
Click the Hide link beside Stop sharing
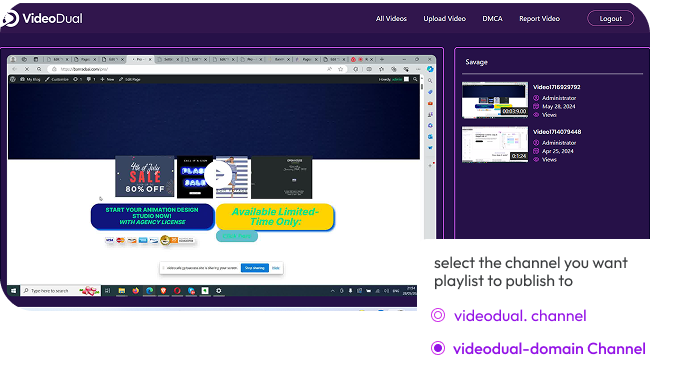(x=276, y=268)
